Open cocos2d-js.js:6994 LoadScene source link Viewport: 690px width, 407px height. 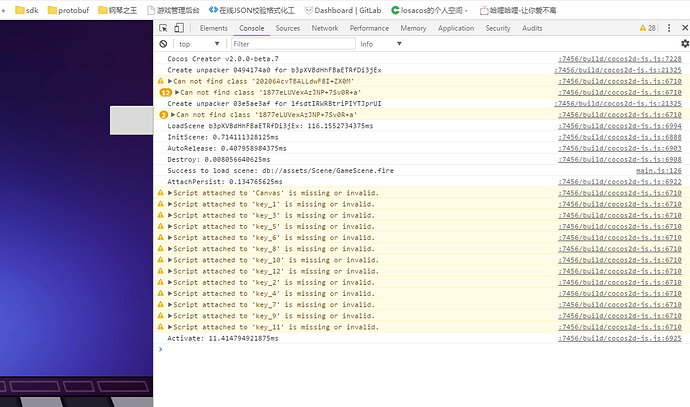pyautogui.click(x=620, y=126)
